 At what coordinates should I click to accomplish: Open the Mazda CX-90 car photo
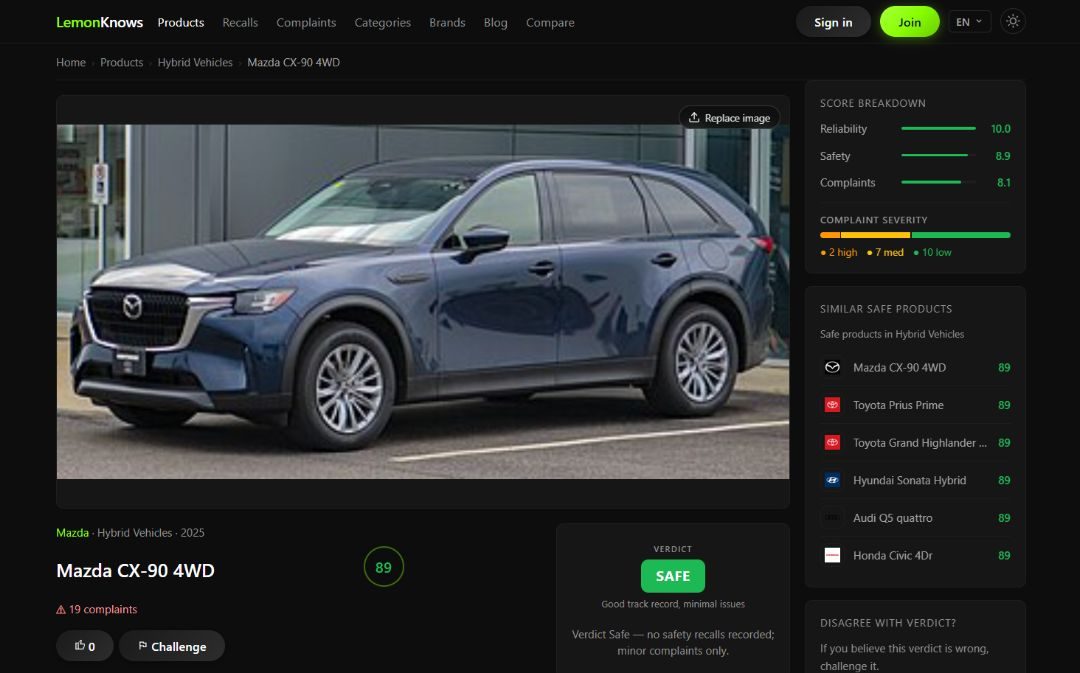tap(422, 301)
